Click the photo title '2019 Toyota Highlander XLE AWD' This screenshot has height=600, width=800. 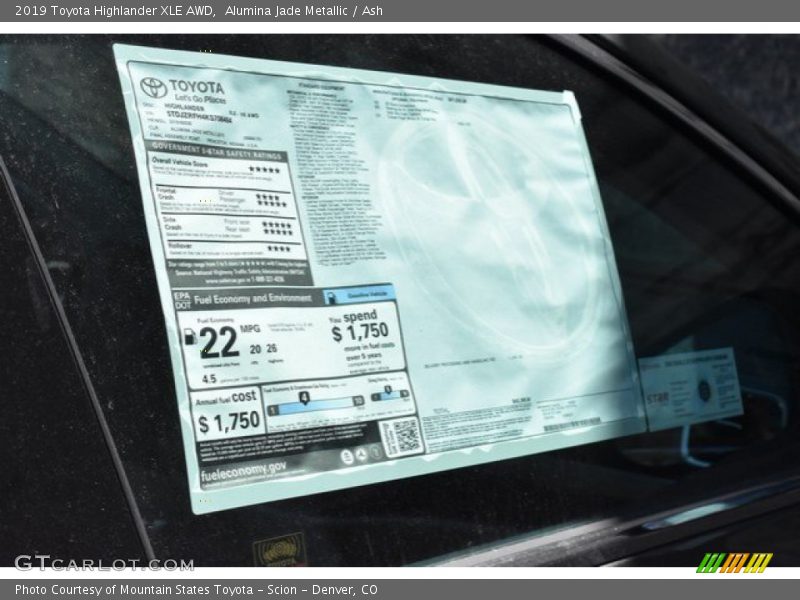[115, 11]
